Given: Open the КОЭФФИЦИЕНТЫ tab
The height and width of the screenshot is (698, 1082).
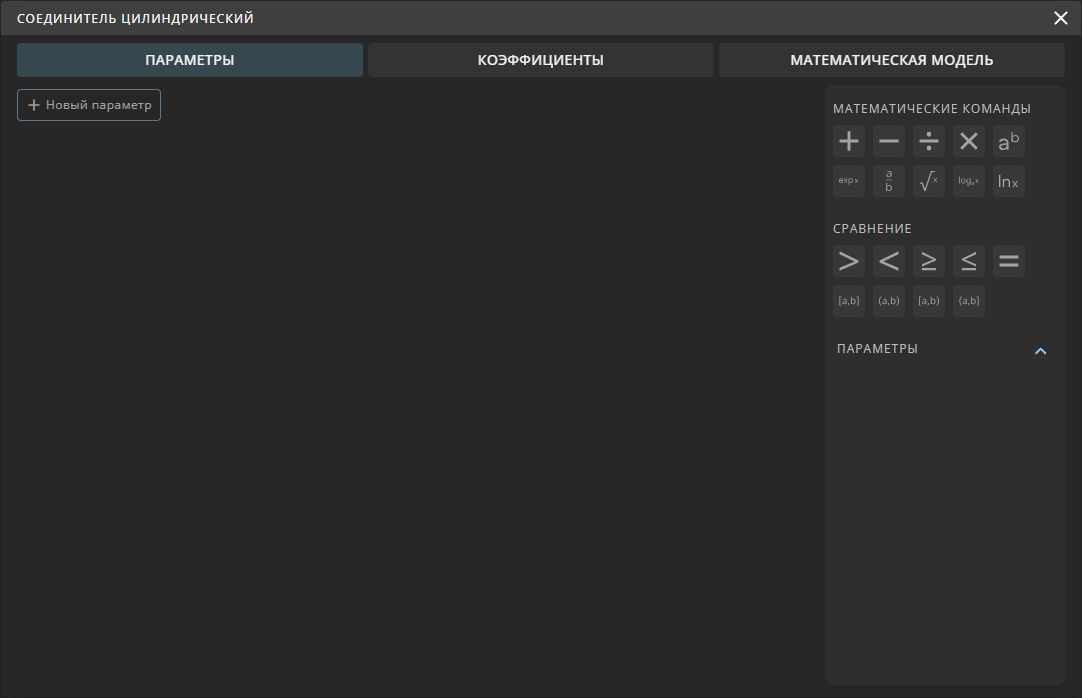Looking at the screenshot, I should coord(540,60).
